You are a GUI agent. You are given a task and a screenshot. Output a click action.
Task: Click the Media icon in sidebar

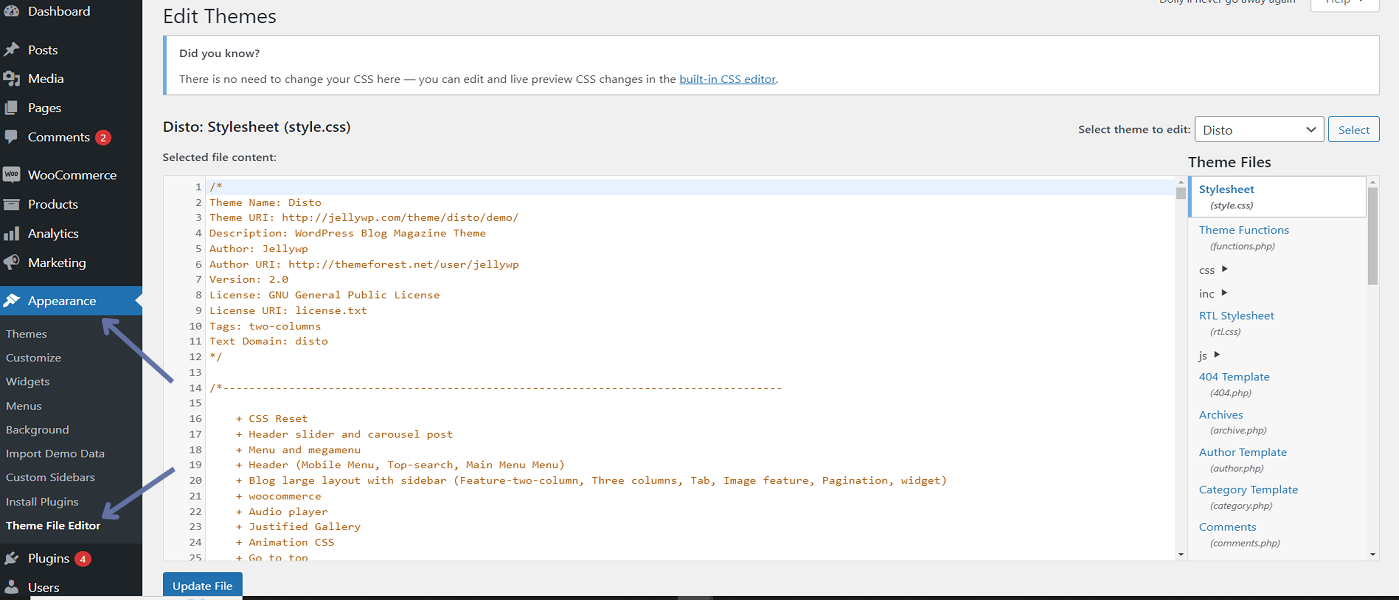12,79
